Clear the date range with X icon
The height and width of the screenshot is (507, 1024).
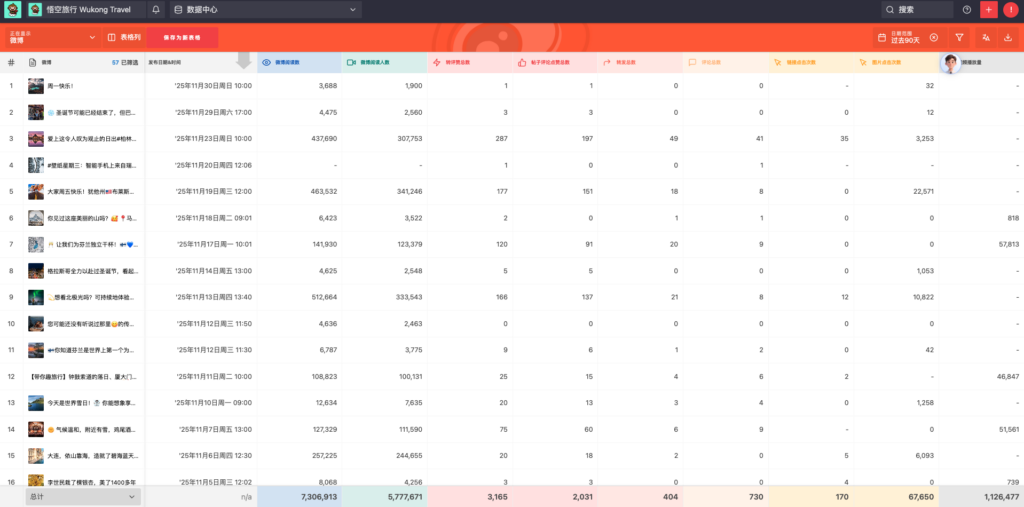[933, 37]
